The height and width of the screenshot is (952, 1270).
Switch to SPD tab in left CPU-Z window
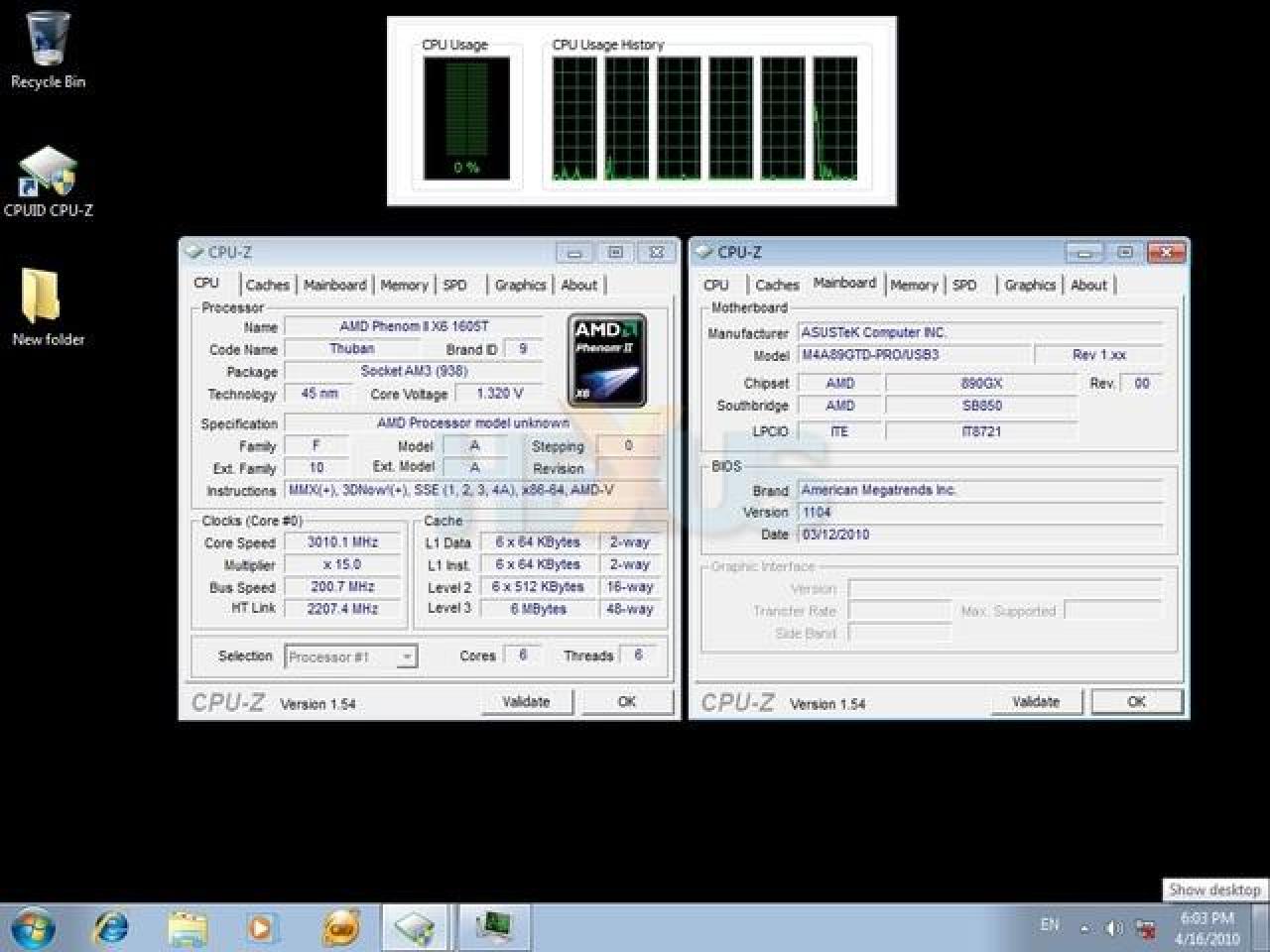coord(454,285)
